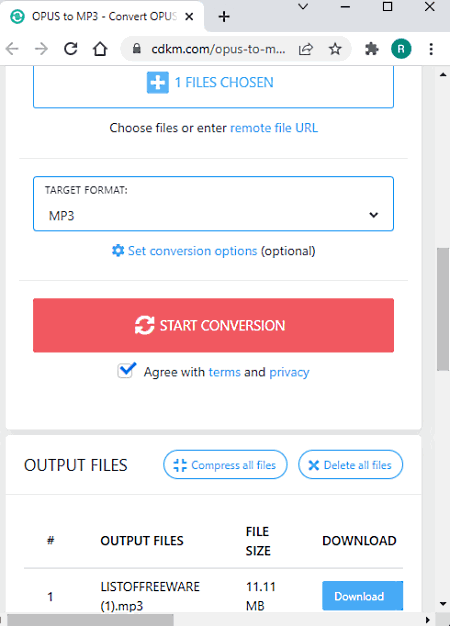
Task: Click the blue plus file chooser icon
Action: coord(158,83)
